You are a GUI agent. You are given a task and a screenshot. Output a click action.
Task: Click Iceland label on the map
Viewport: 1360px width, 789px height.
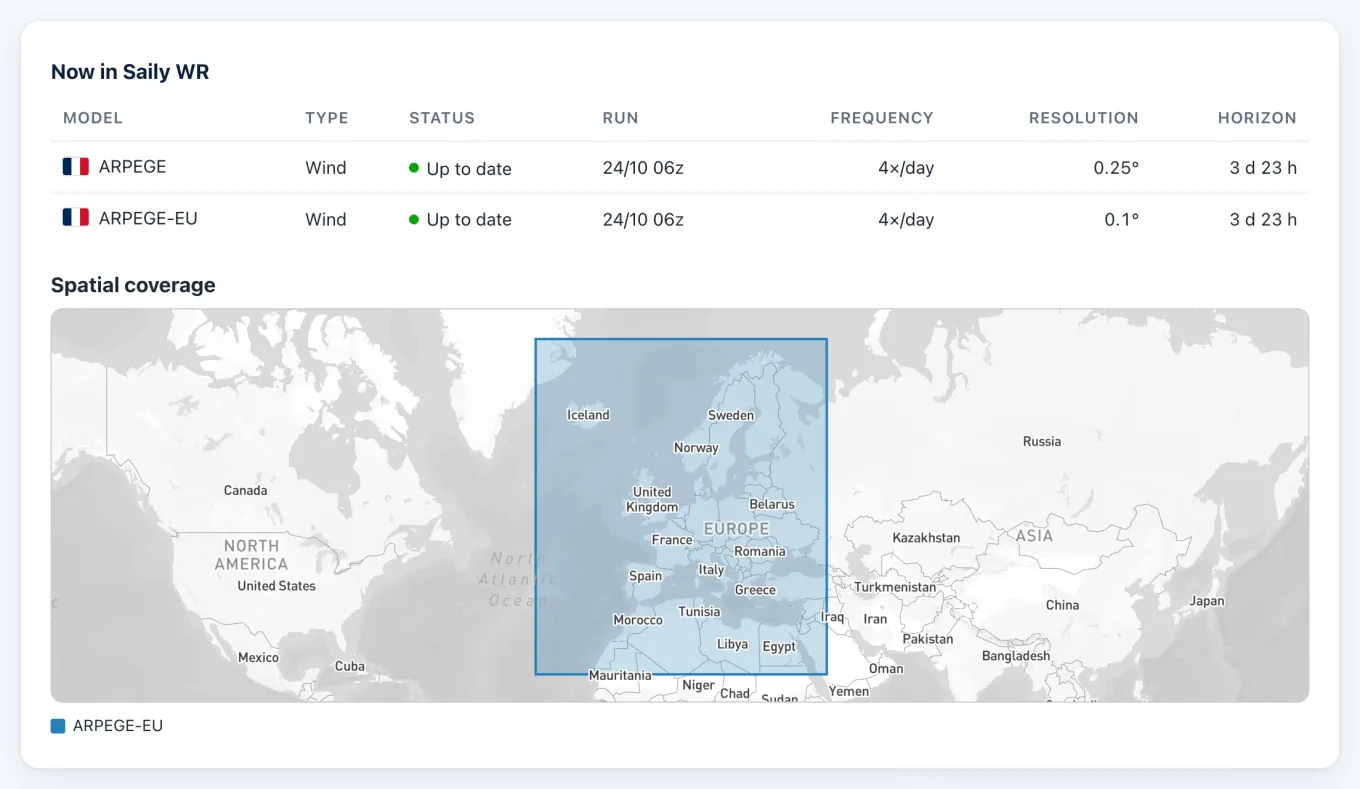[588, 415]
